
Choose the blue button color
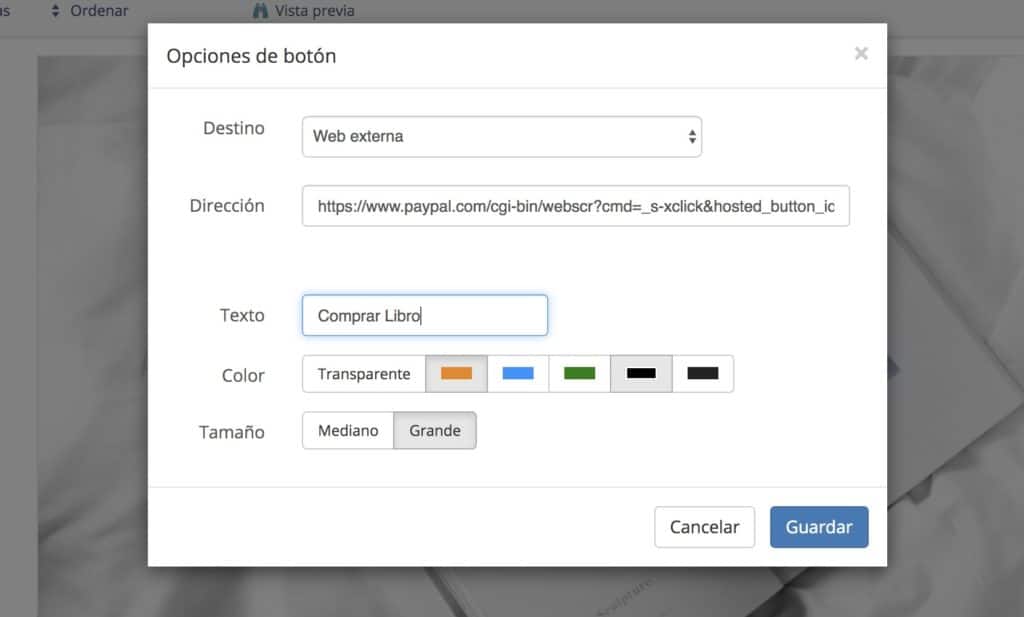click(518, 374)
